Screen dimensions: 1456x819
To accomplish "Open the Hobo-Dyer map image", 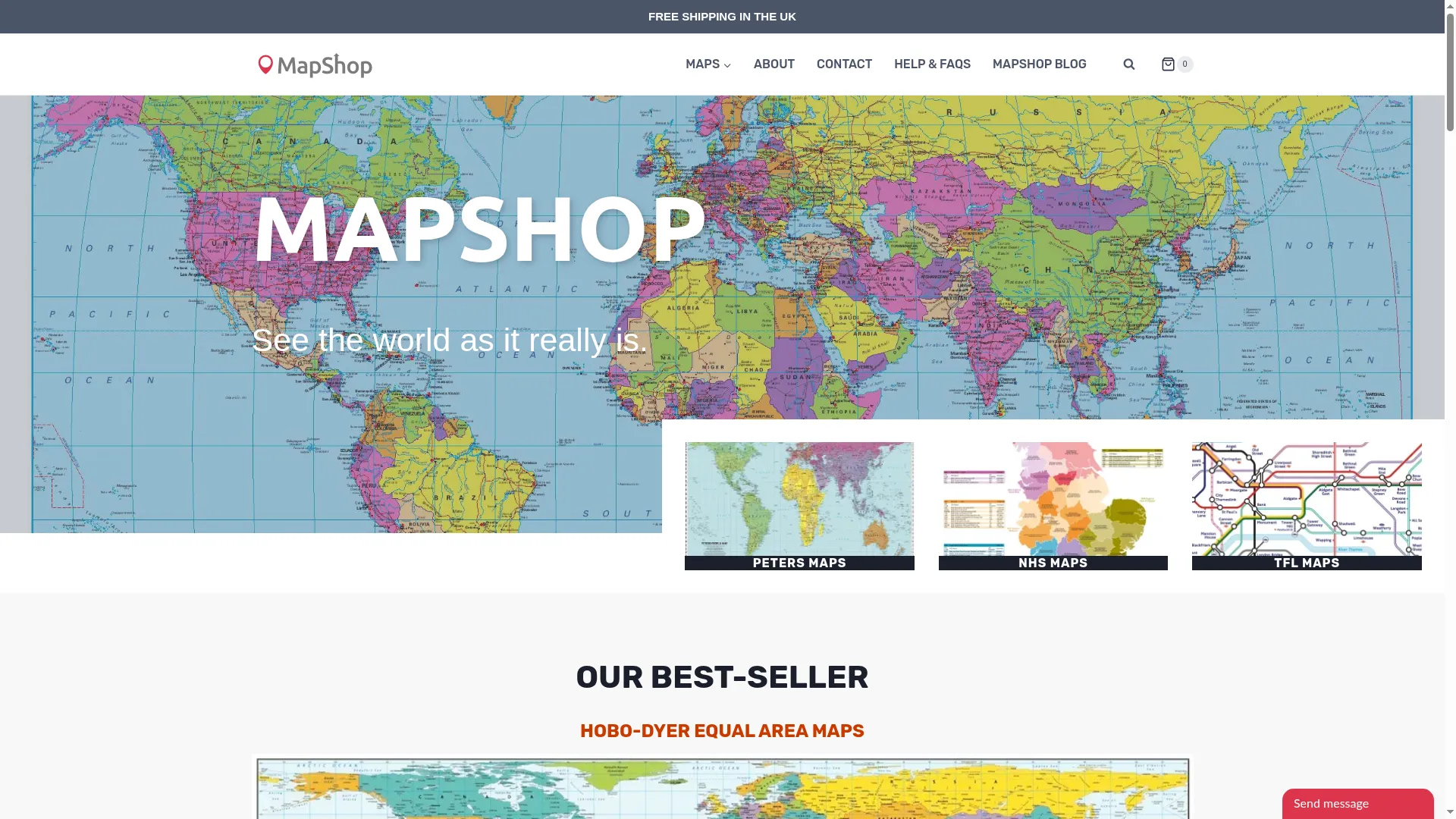I will (x=722, y=787).
